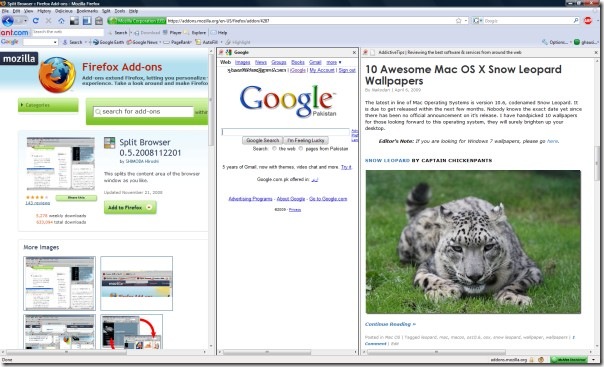Screen dimensions: 604x367
Task: Select "the web" search radio button
Action: pyautogui.click(x=274, y=149)
